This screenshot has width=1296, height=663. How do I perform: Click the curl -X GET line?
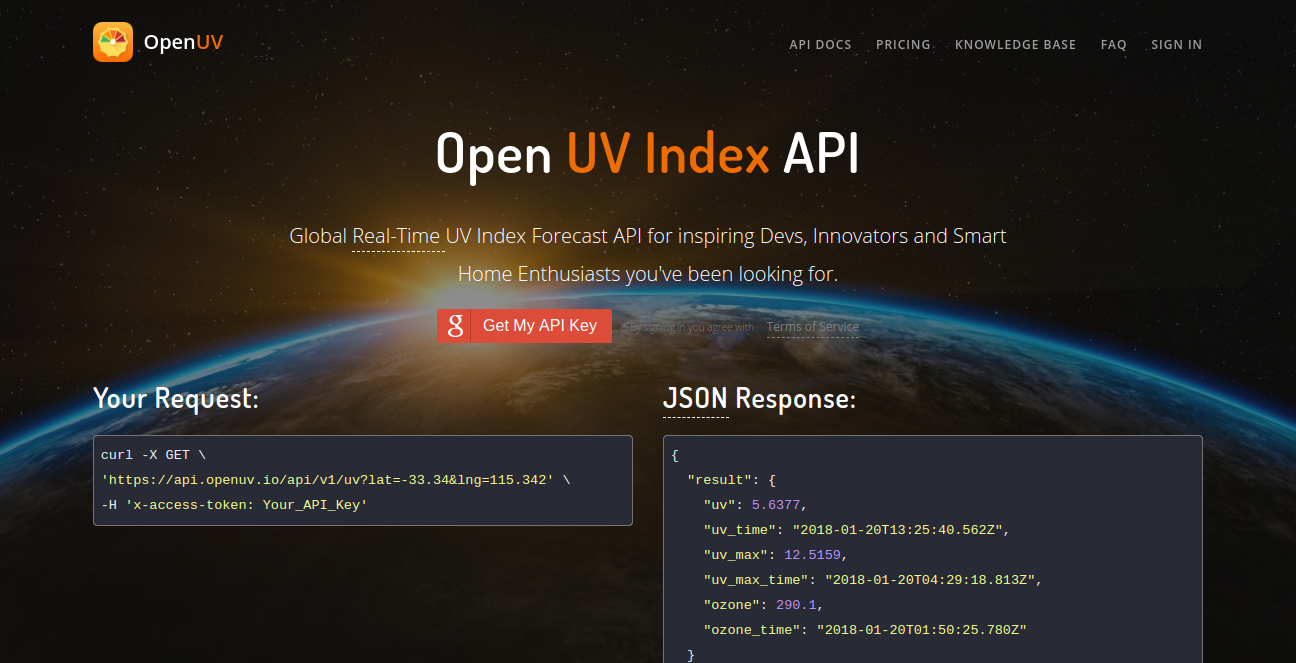click(x=153, y=455)
